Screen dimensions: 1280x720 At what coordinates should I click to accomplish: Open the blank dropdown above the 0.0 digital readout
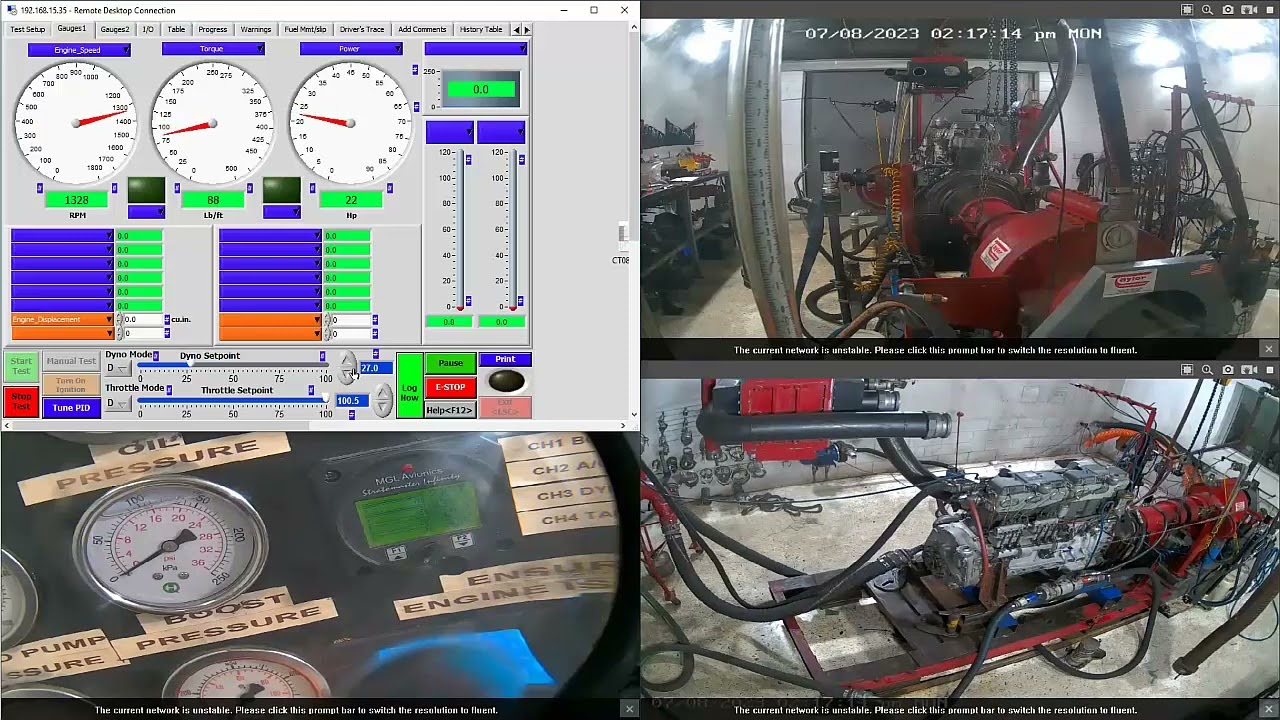pyautogui.click(x=475, y=48)
